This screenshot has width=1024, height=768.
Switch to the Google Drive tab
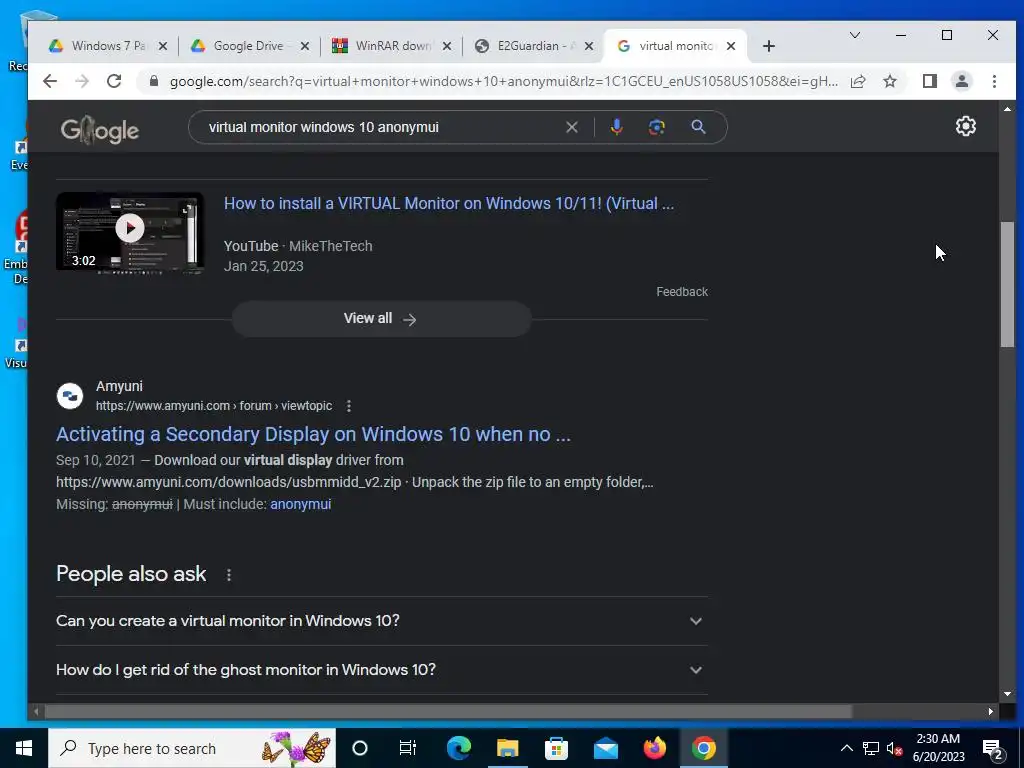[248, 46]
